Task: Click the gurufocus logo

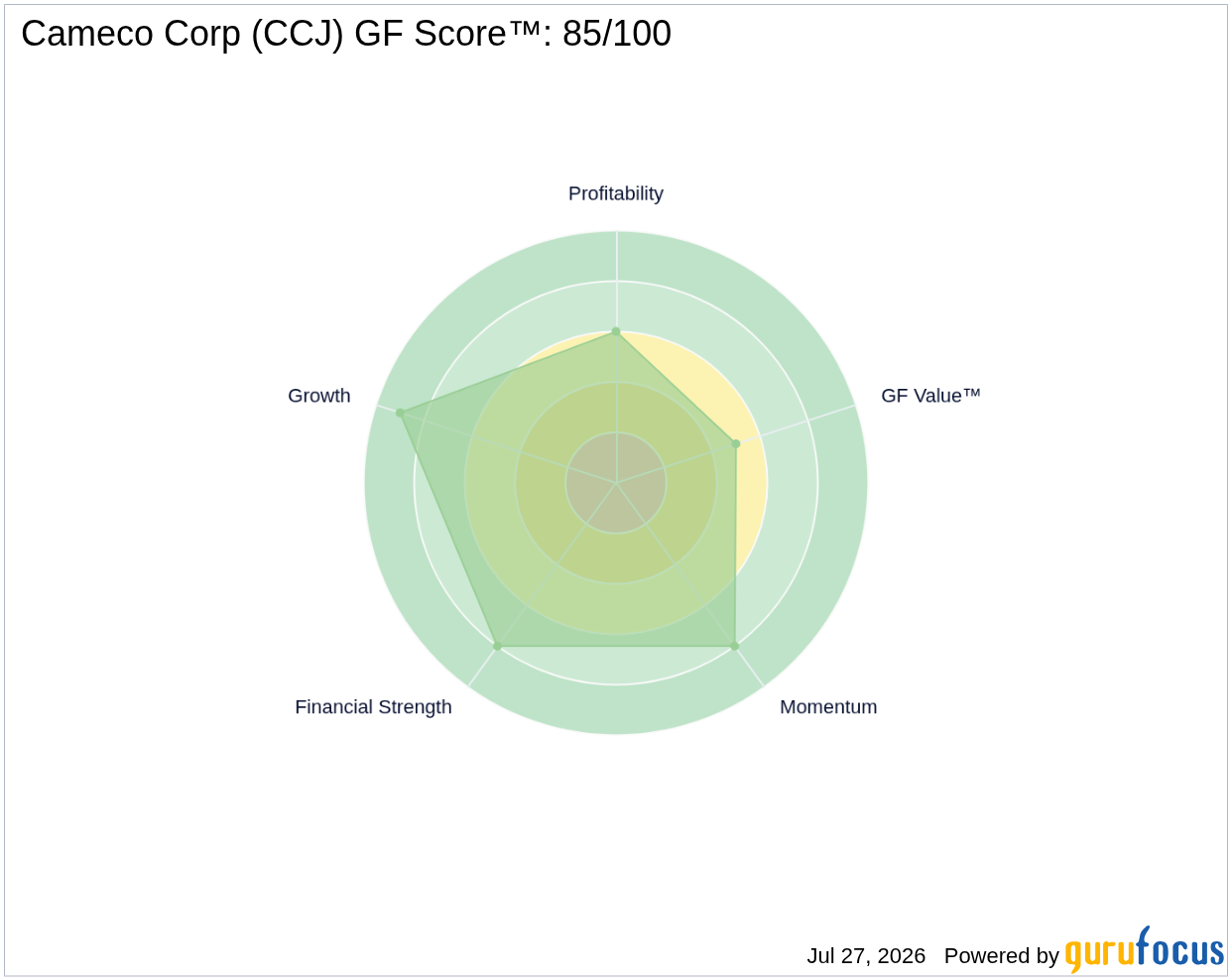Action: pos(1144,950)
